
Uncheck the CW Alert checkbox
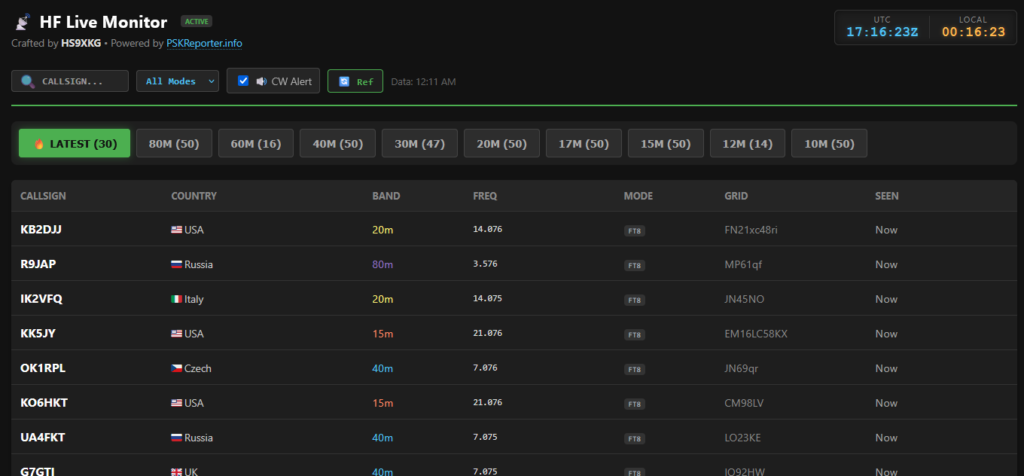point(243,81)
